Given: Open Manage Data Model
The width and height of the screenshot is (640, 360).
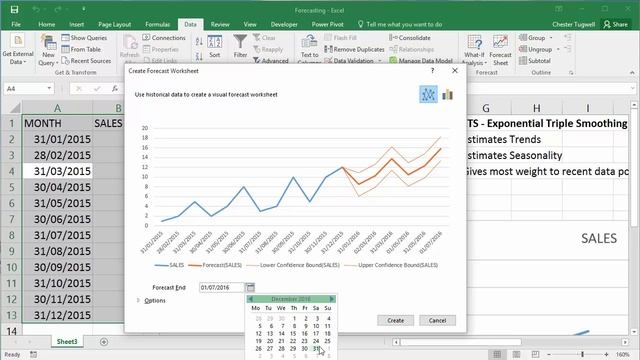Looking at the screenshot, I should 421,60.
